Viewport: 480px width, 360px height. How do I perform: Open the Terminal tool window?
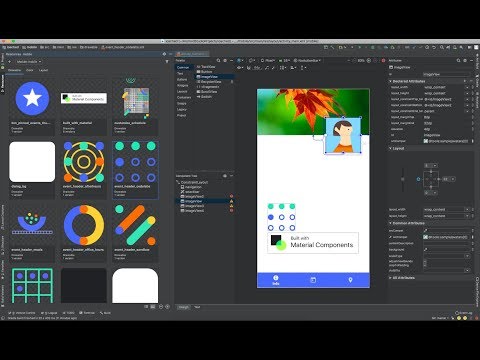pyautogui.click(x=87, y=313)
